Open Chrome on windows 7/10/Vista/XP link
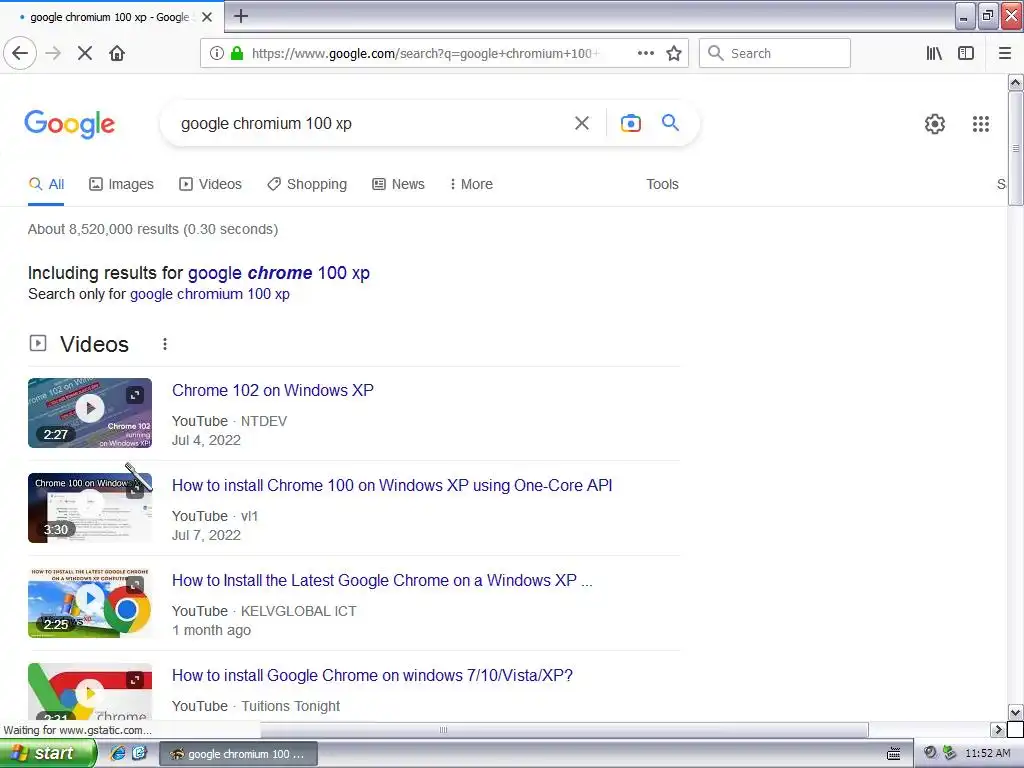This screenshot has height=768, width=1024. pos(372,675)
